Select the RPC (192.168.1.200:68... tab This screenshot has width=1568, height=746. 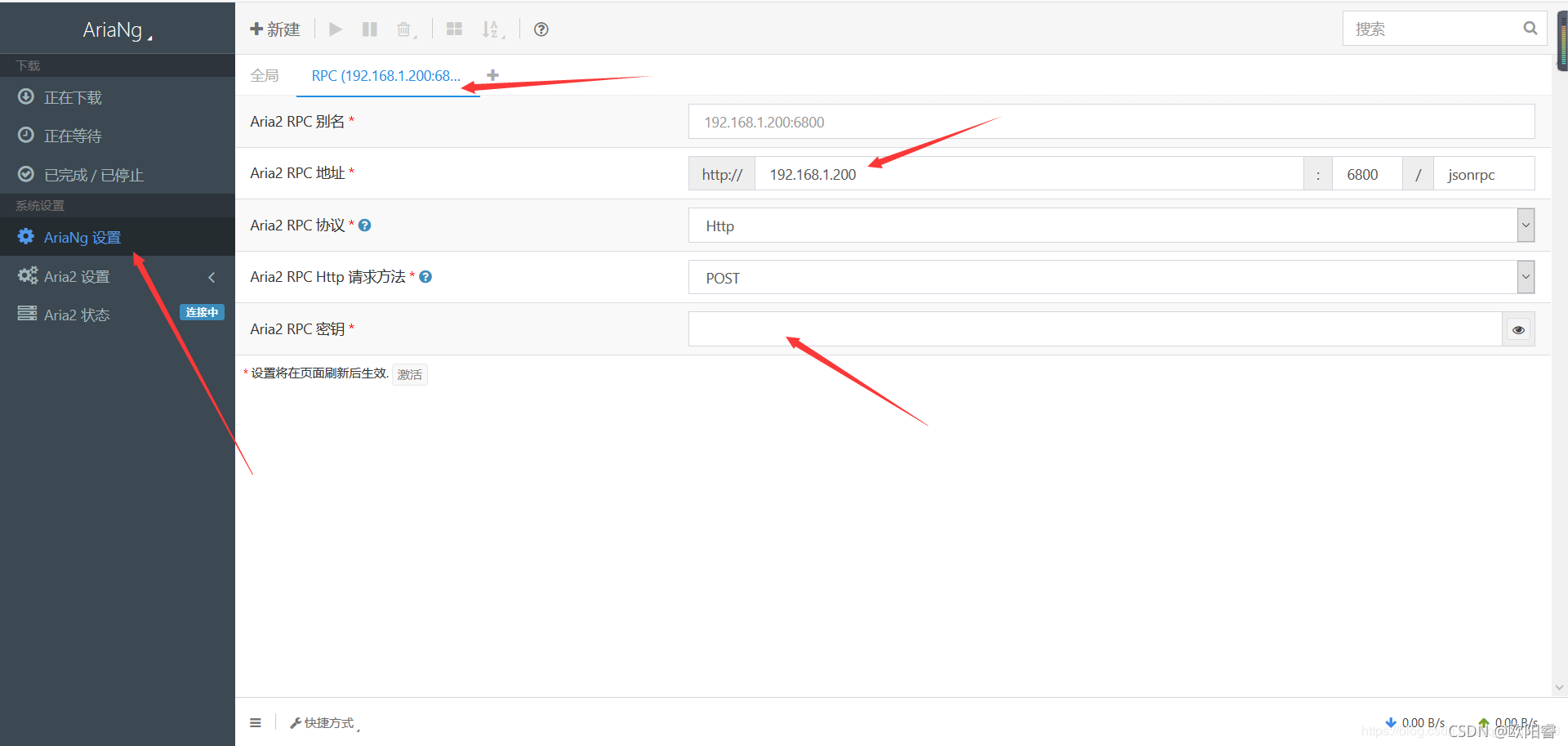click(386, 75)
